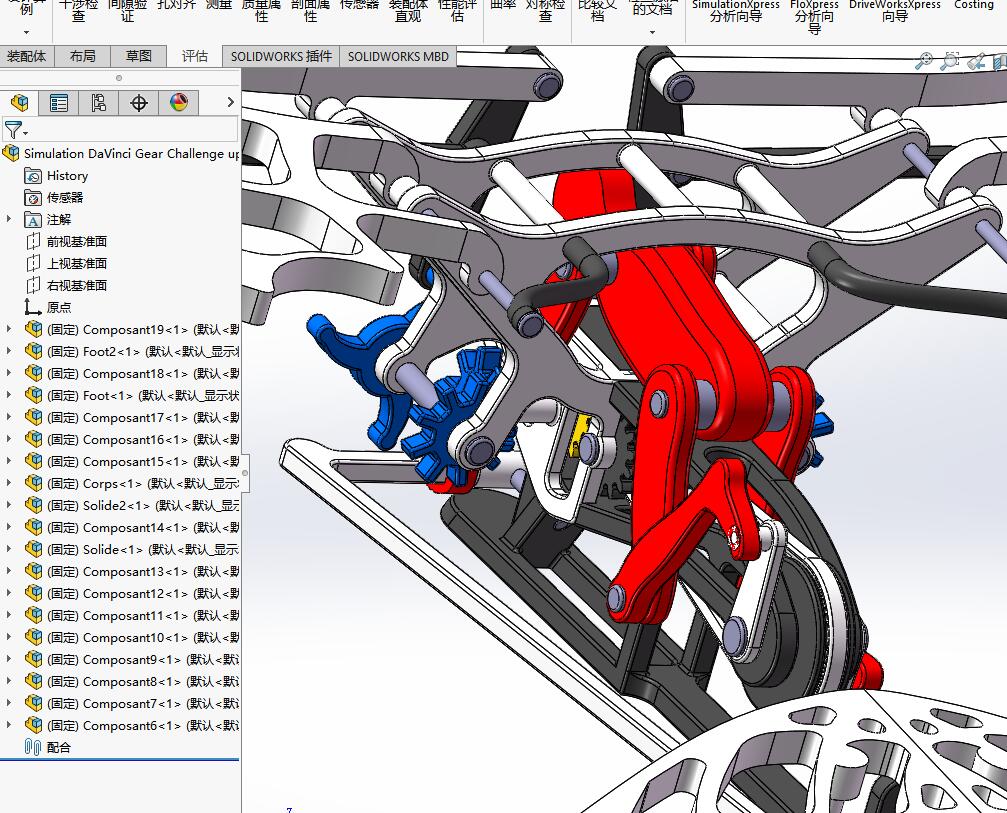
Task: Expand the 注解 annotations folder
Action: [x=9, y=219]
